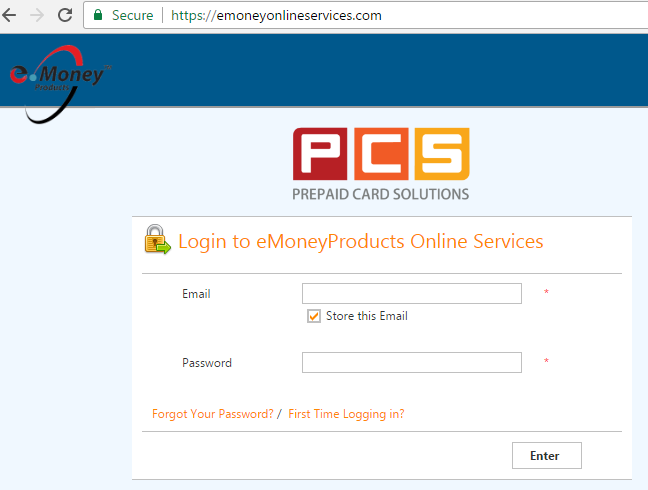Click the Secure label in address bar
This screenshot has height=490, width=648.
tap(132, 15)
